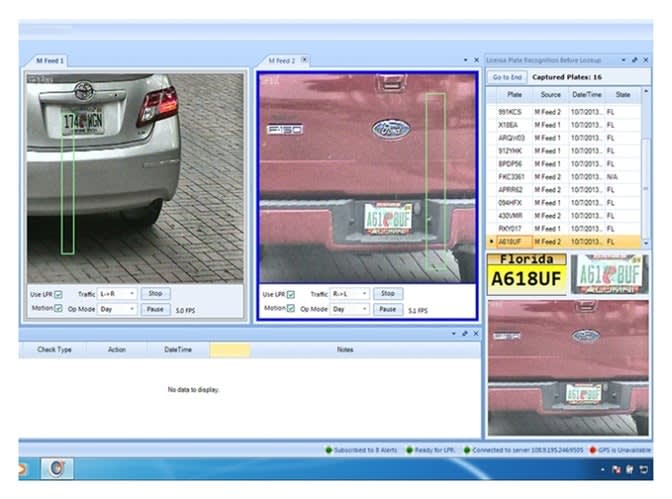Pin the License Plate Recognition panel
This screenshot has width=672, height=499.
click(x=636, y=61)
